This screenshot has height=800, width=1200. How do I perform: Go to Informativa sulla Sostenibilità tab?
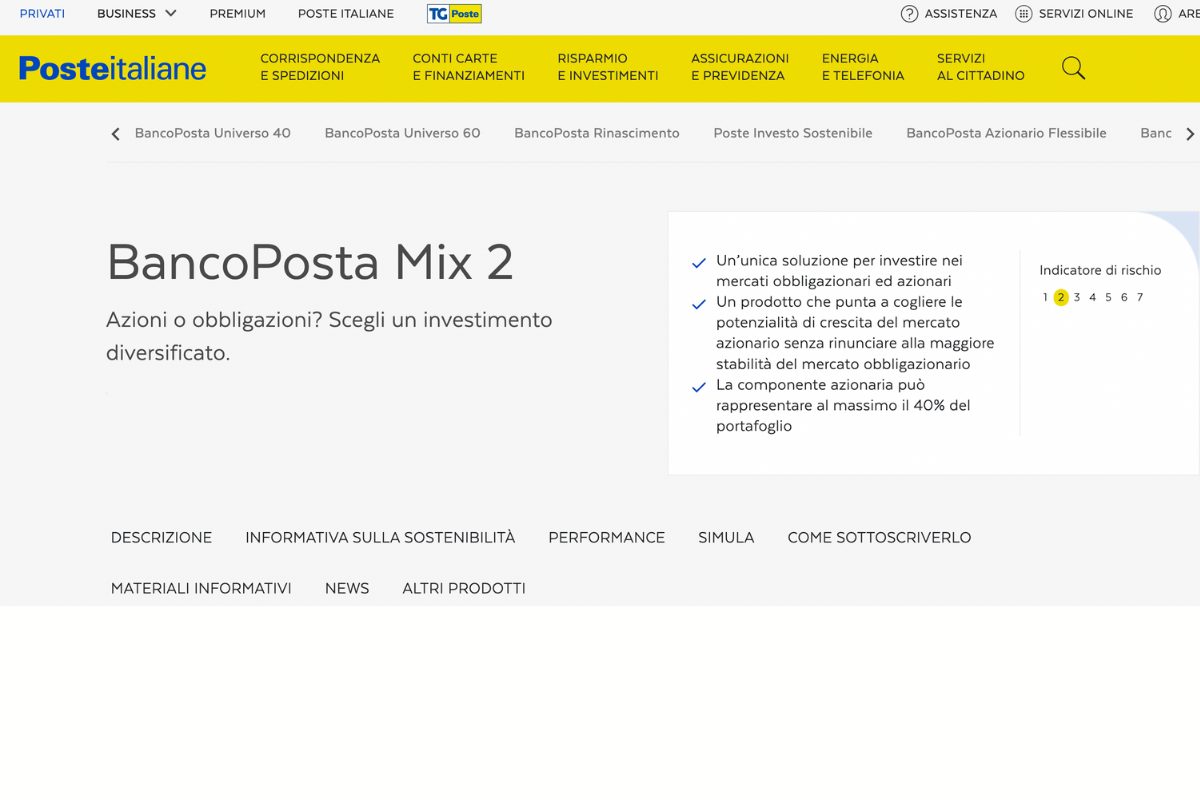(380, 538)
